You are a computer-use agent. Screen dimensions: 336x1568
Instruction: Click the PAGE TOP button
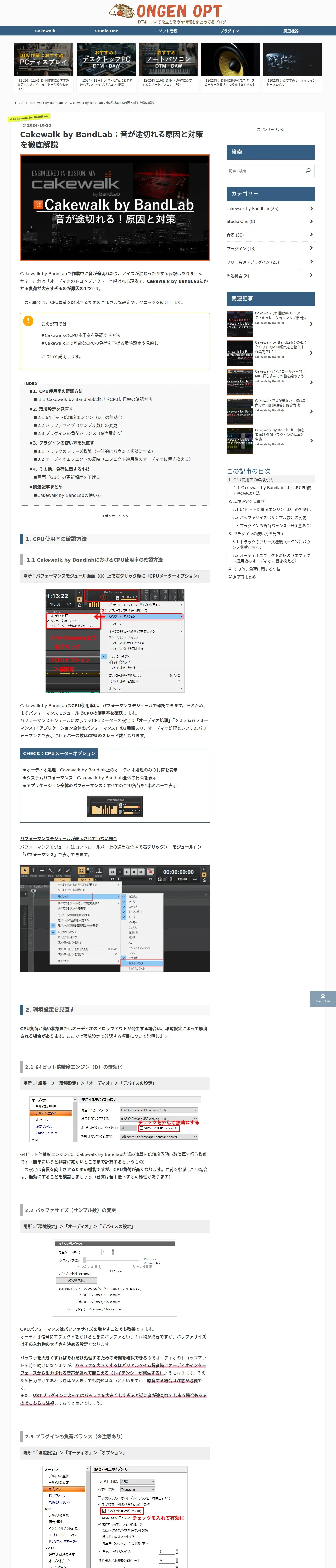coord(323,998)
